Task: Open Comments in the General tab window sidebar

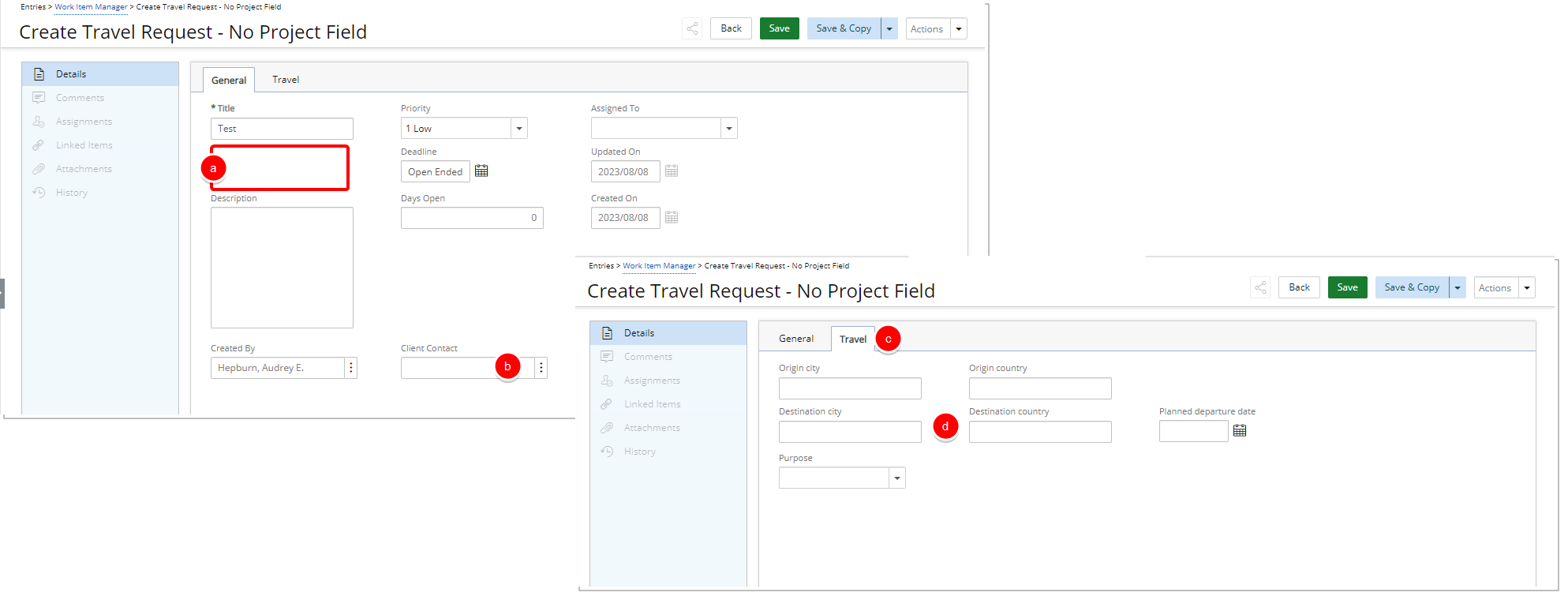Action: pos(80,98)
